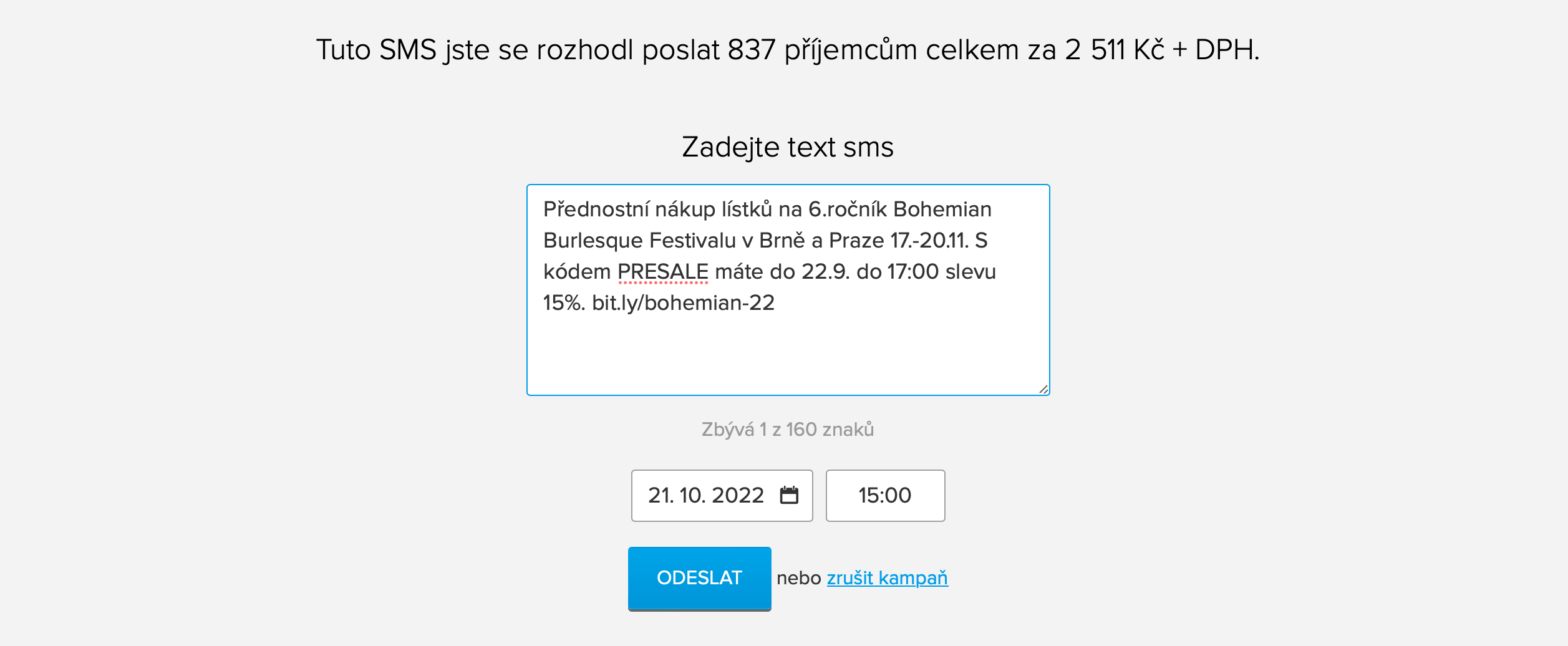Place cursor on bit.ly/bohemian-22 link text
1568x646 pixels.
coord(683,303)
